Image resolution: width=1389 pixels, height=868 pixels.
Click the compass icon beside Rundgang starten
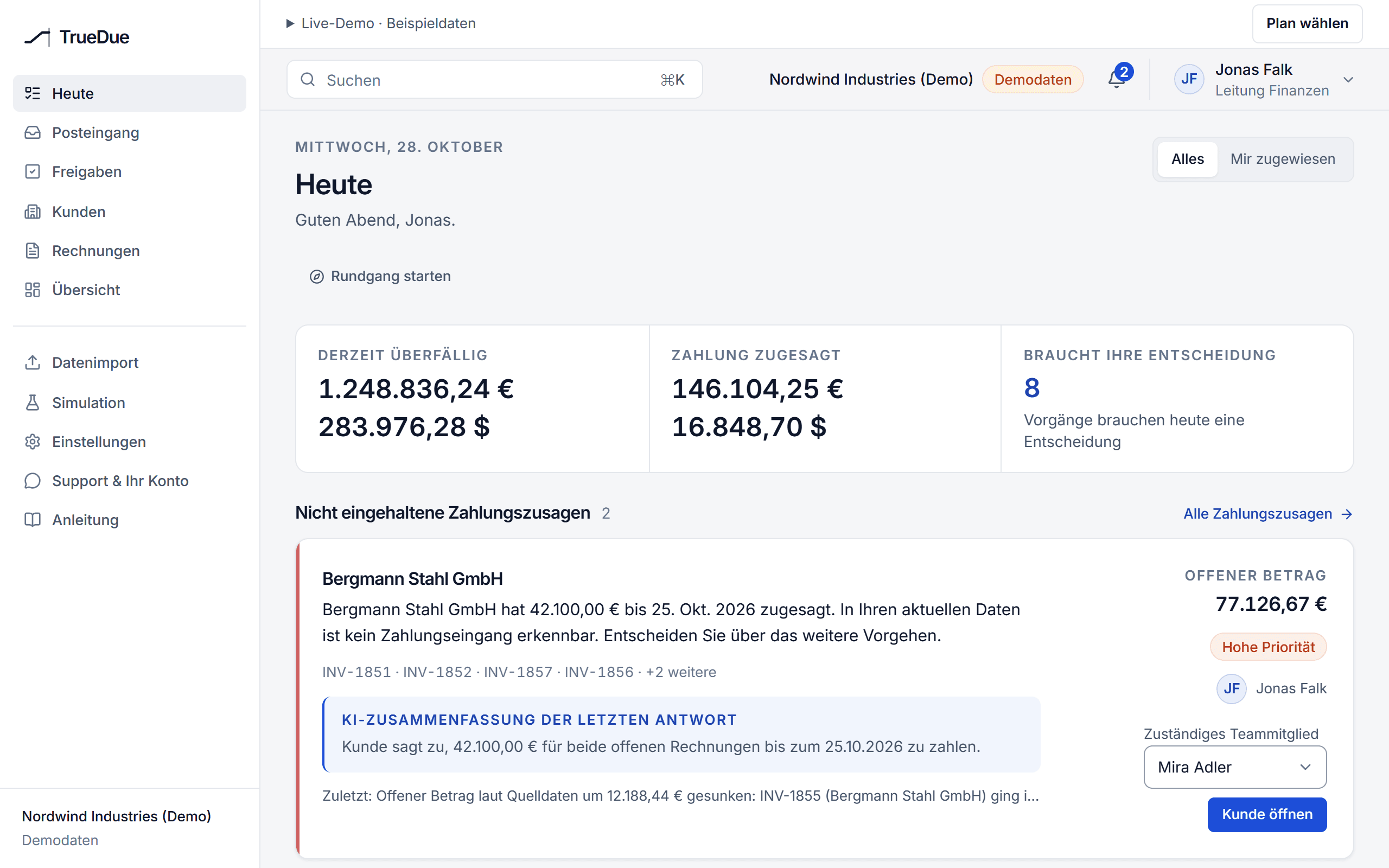pos(317,277)
